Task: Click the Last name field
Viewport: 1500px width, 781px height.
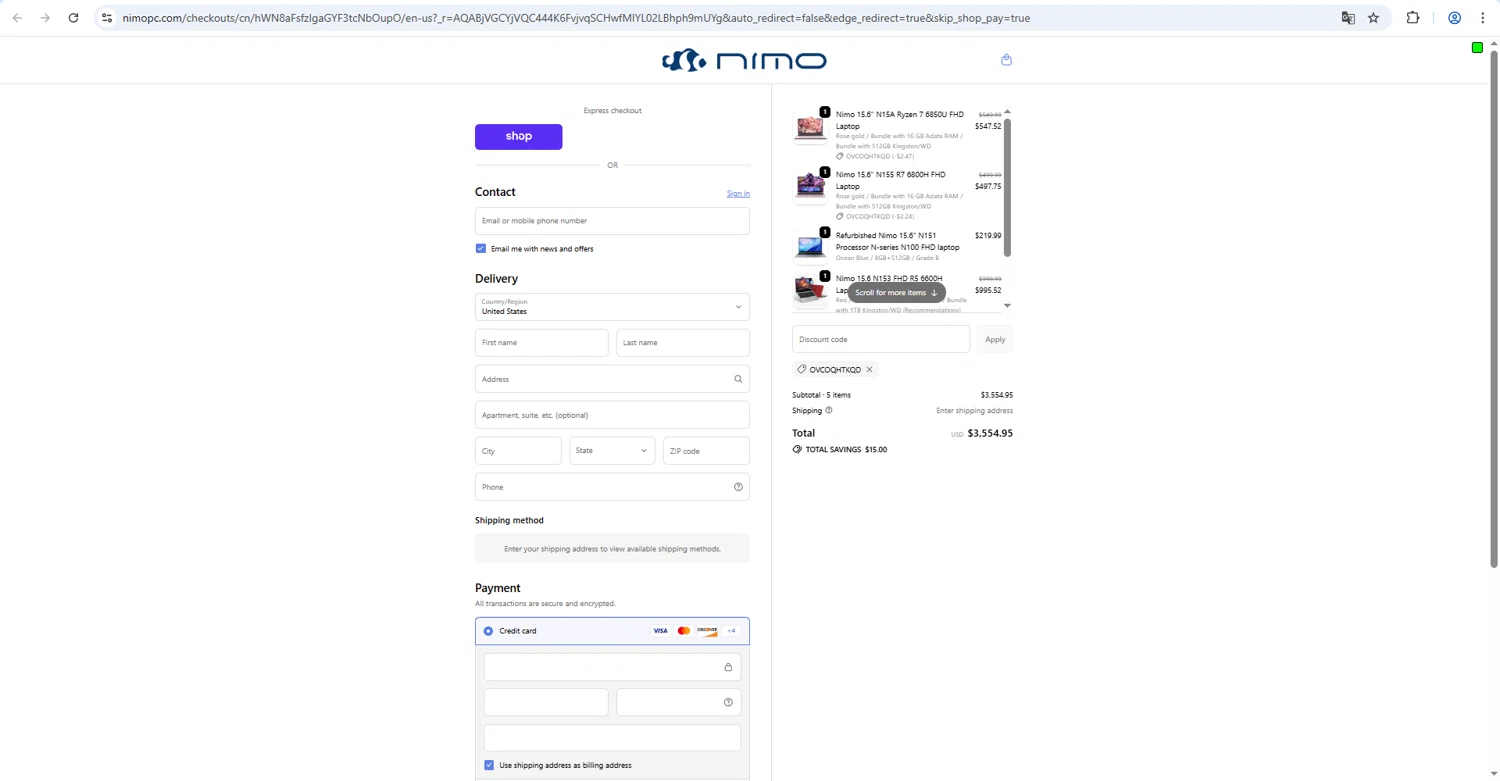Action: [683, 343]
